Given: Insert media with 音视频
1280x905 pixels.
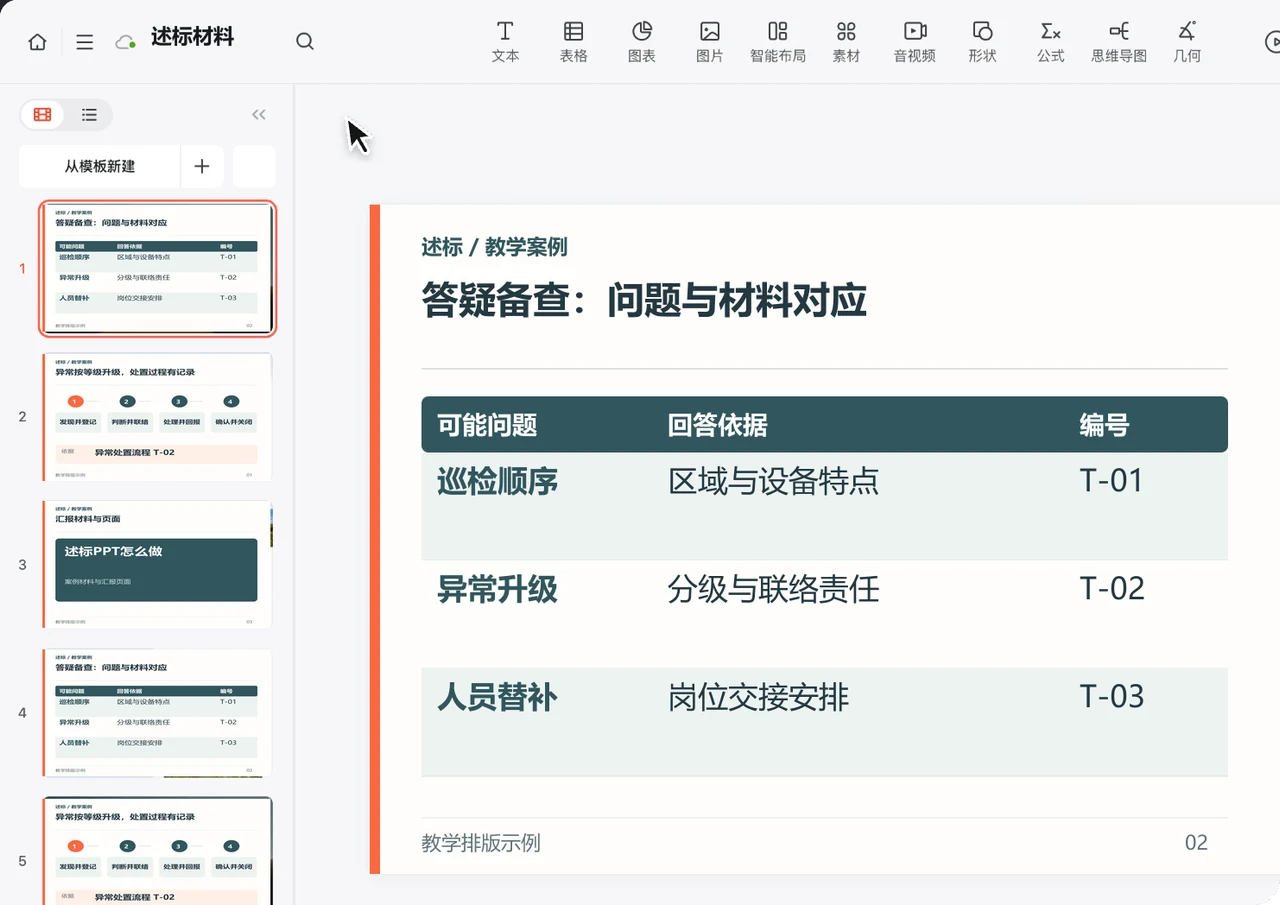Looking at the screenshot, I should (x=915, y=42).
